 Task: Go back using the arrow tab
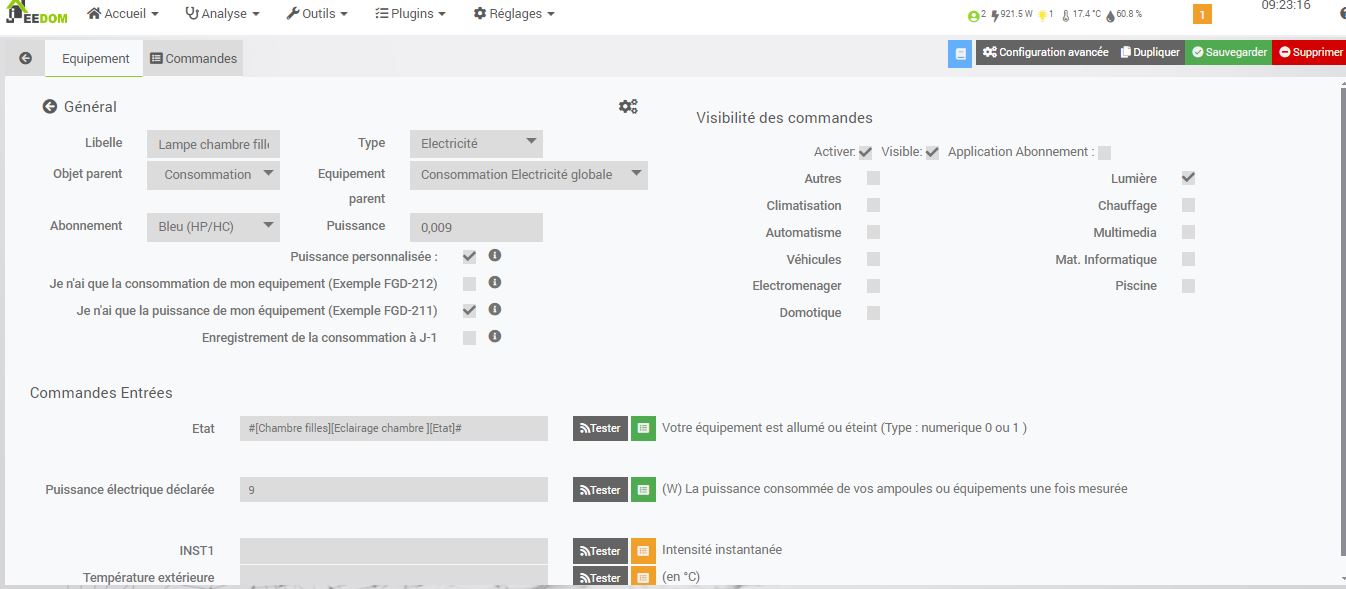(25, 59)
